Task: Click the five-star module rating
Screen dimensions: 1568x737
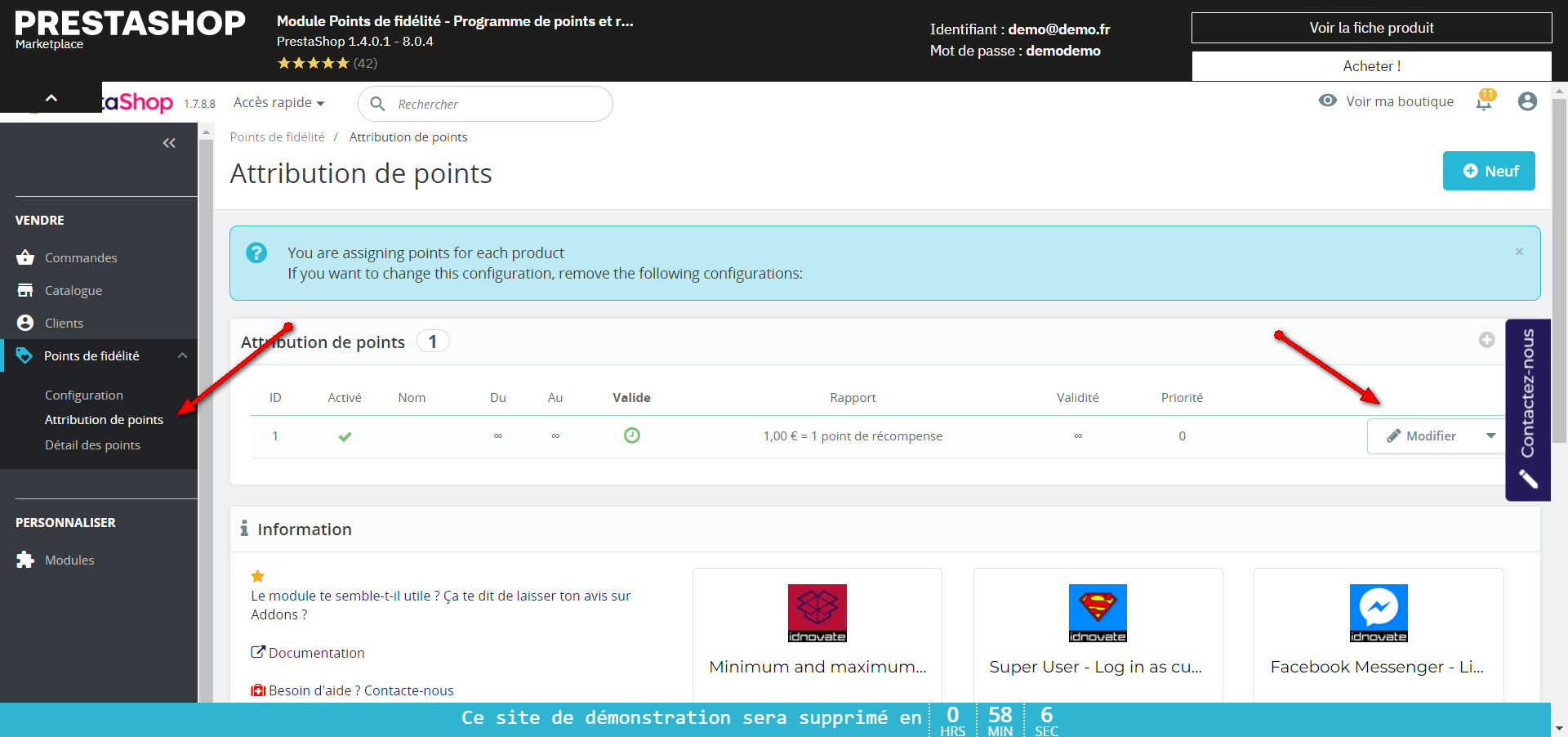Action: (x=313, y=63)
